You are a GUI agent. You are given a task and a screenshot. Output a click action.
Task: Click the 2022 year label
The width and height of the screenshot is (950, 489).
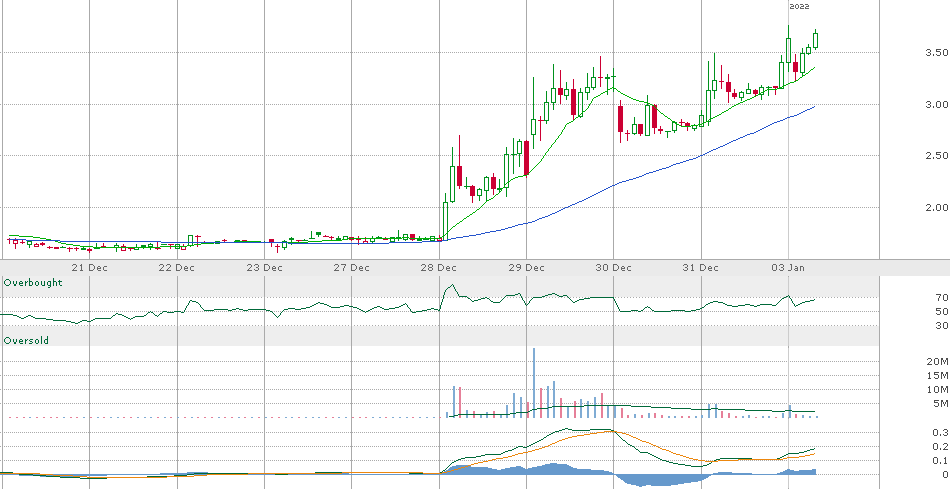799,7
